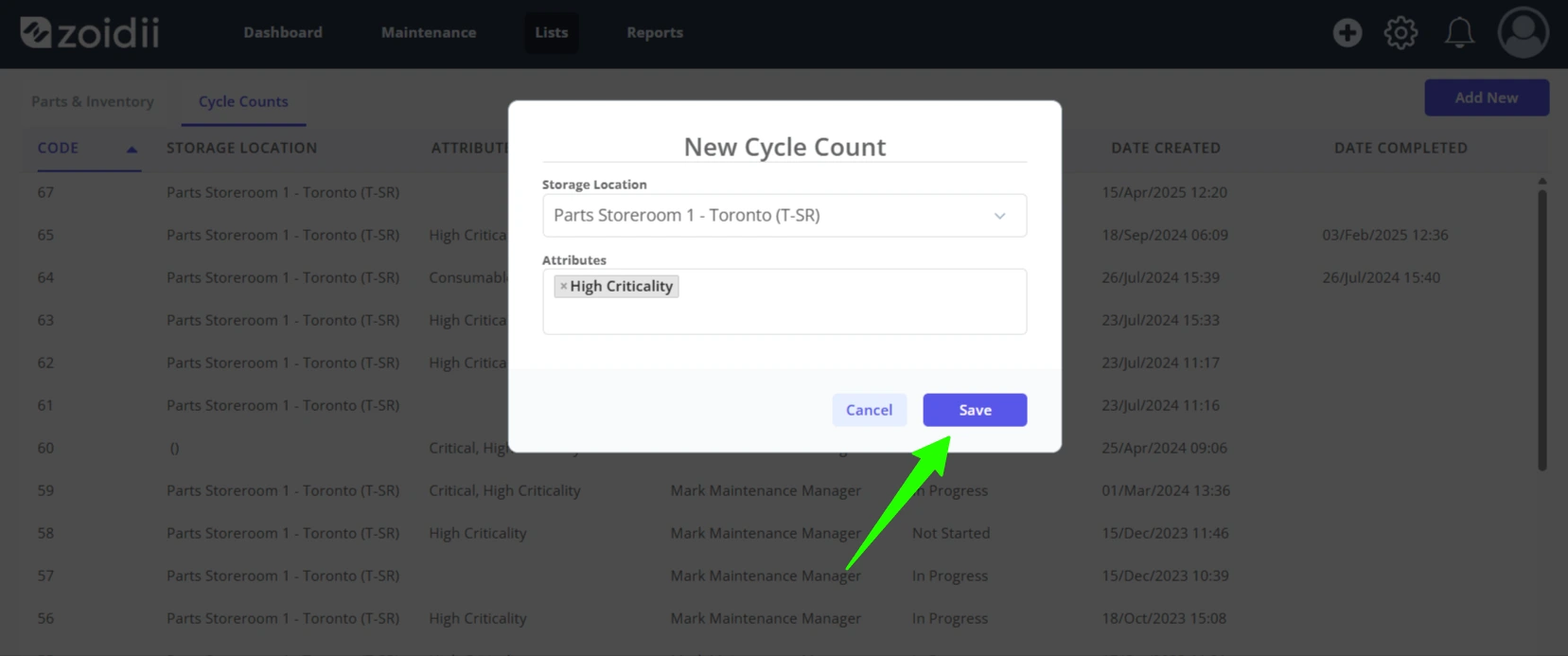
Task: Sort by DATE COMPLETED column
Action: coord(1401,148)
